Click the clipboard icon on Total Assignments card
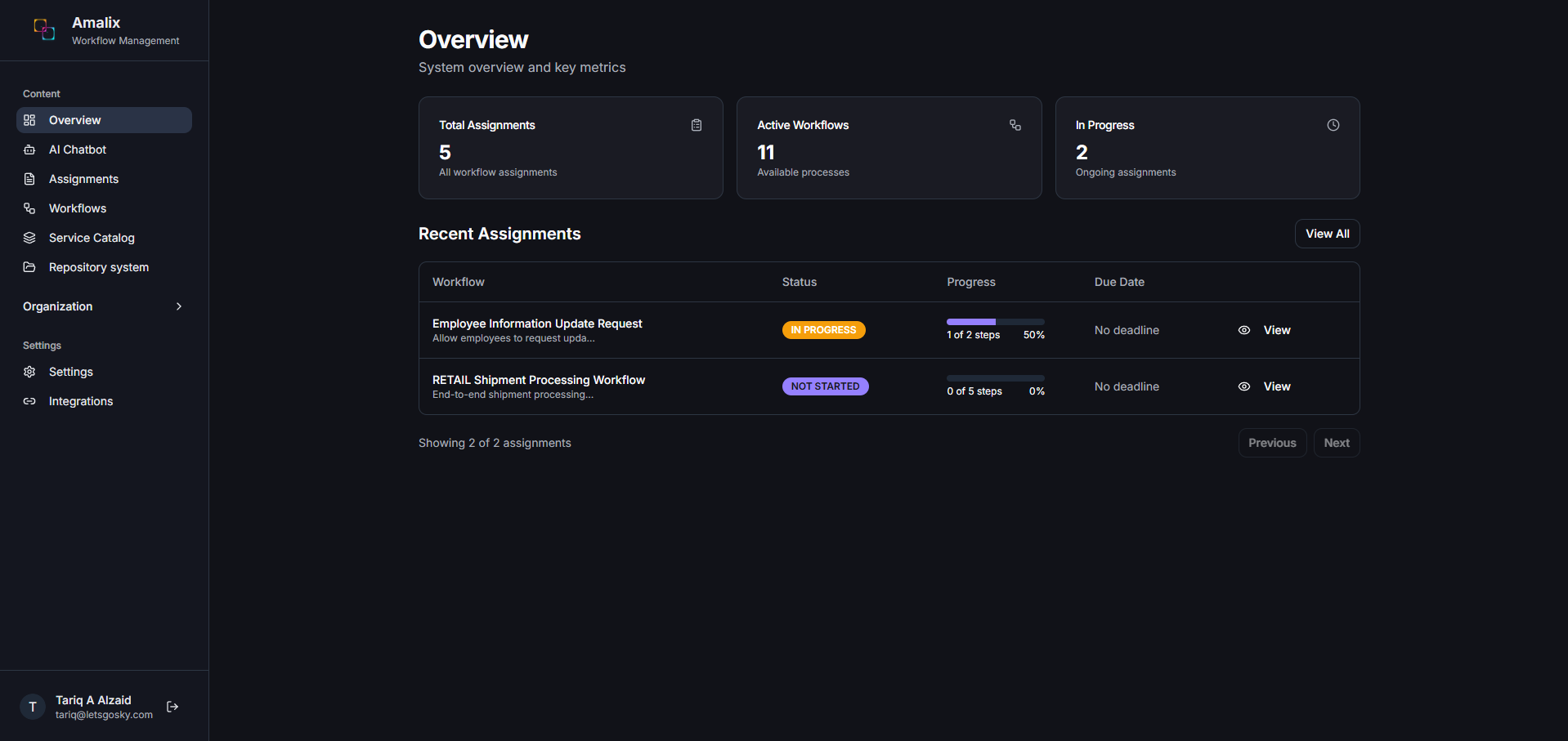The height and width of the screenshot is (741, 1568). tap(696, 125)
